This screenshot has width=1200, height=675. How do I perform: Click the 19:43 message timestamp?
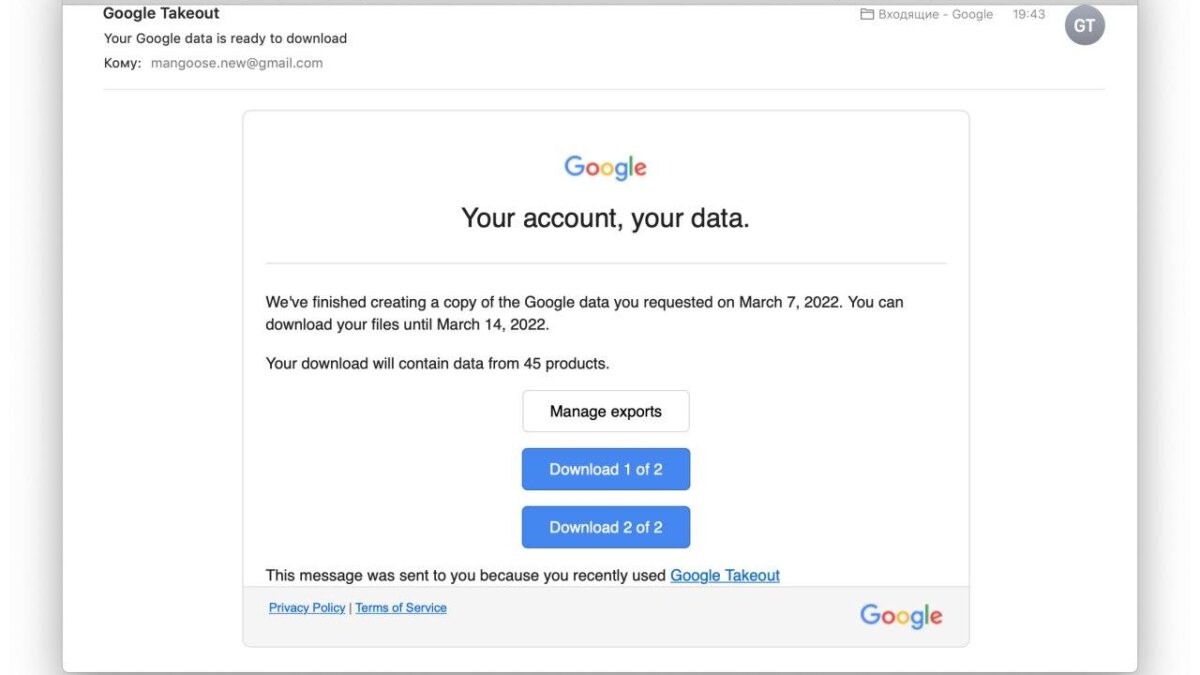pos(1028,15)
